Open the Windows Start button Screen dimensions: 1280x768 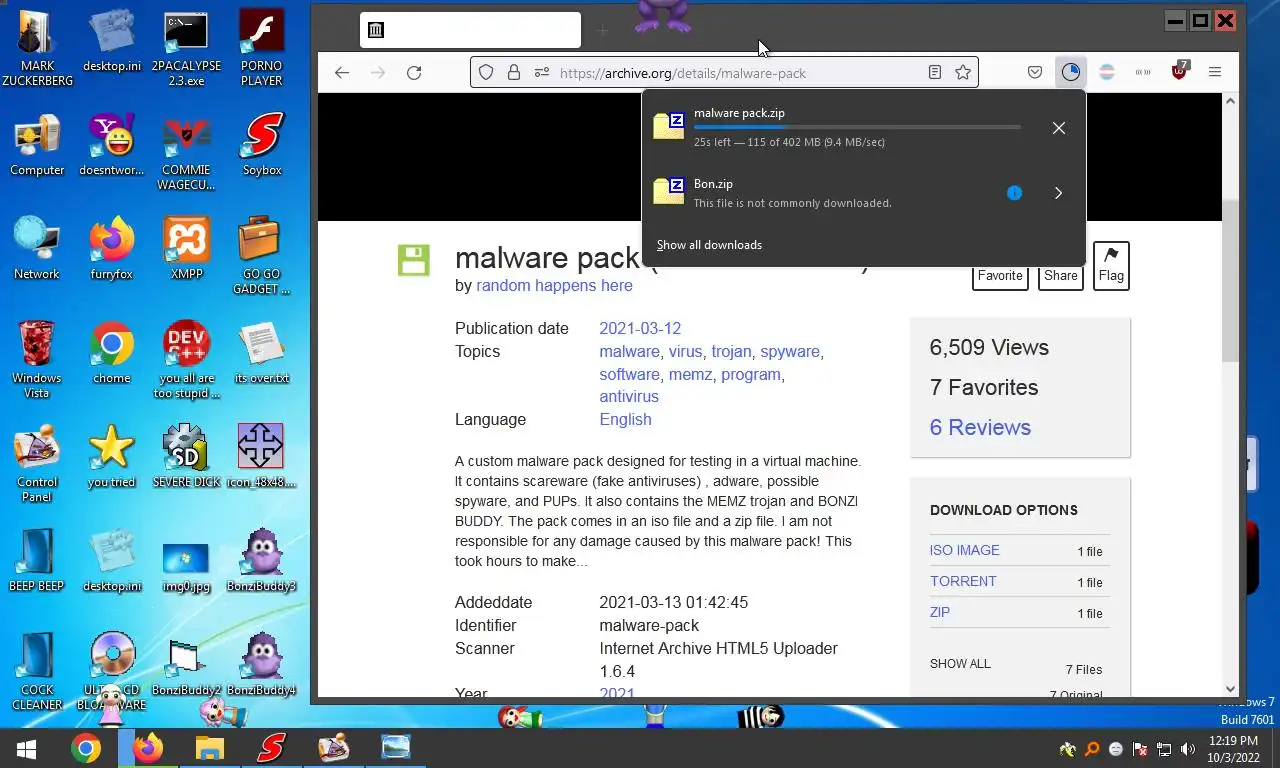click(x=27, y=748)
